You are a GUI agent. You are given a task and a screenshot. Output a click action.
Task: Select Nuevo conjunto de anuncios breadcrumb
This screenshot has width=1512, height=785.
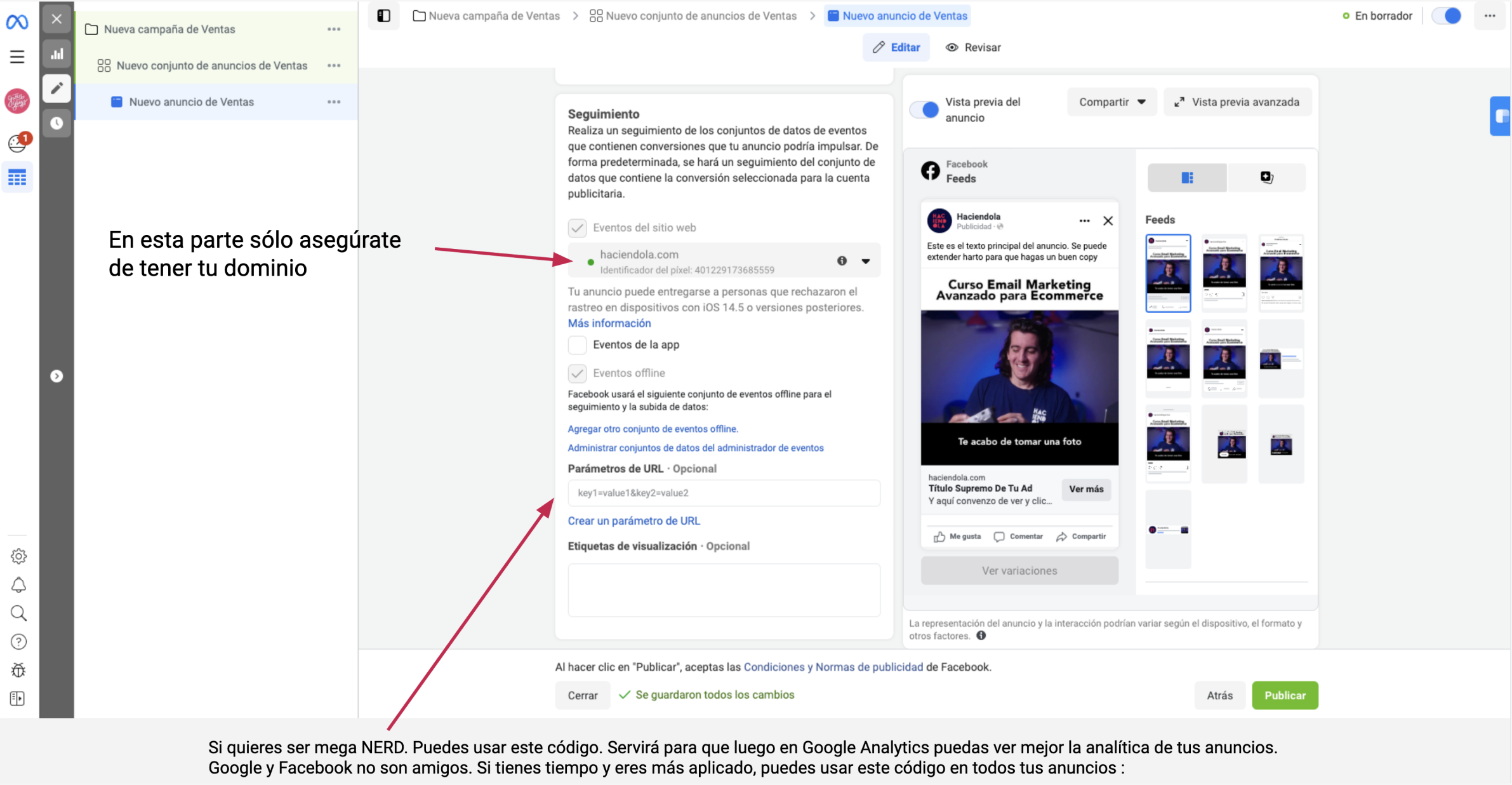(x=693, y=16)
